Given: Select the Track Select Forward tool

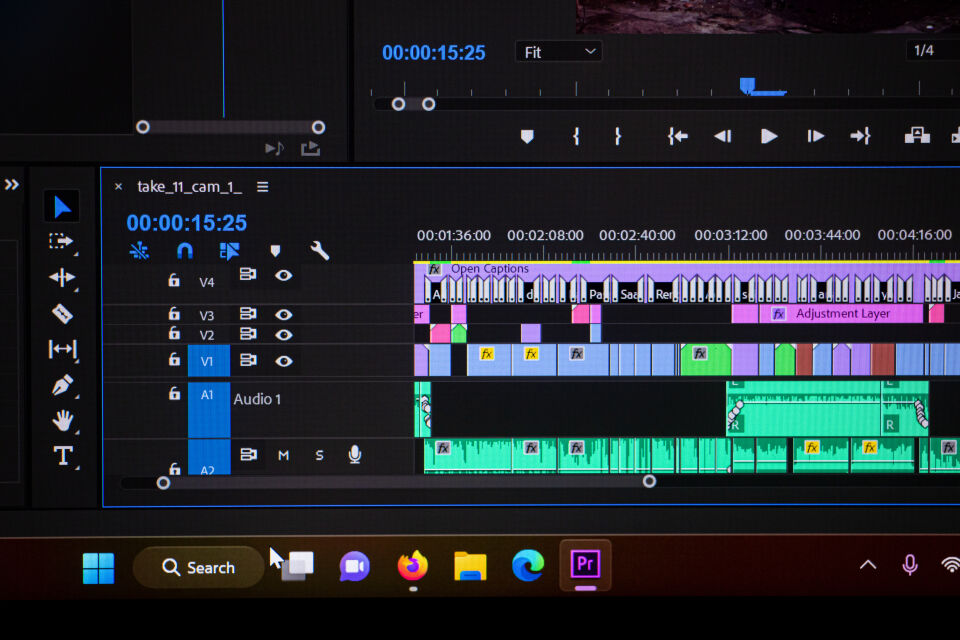Looking at the screenshot, I should coord(62,242).
